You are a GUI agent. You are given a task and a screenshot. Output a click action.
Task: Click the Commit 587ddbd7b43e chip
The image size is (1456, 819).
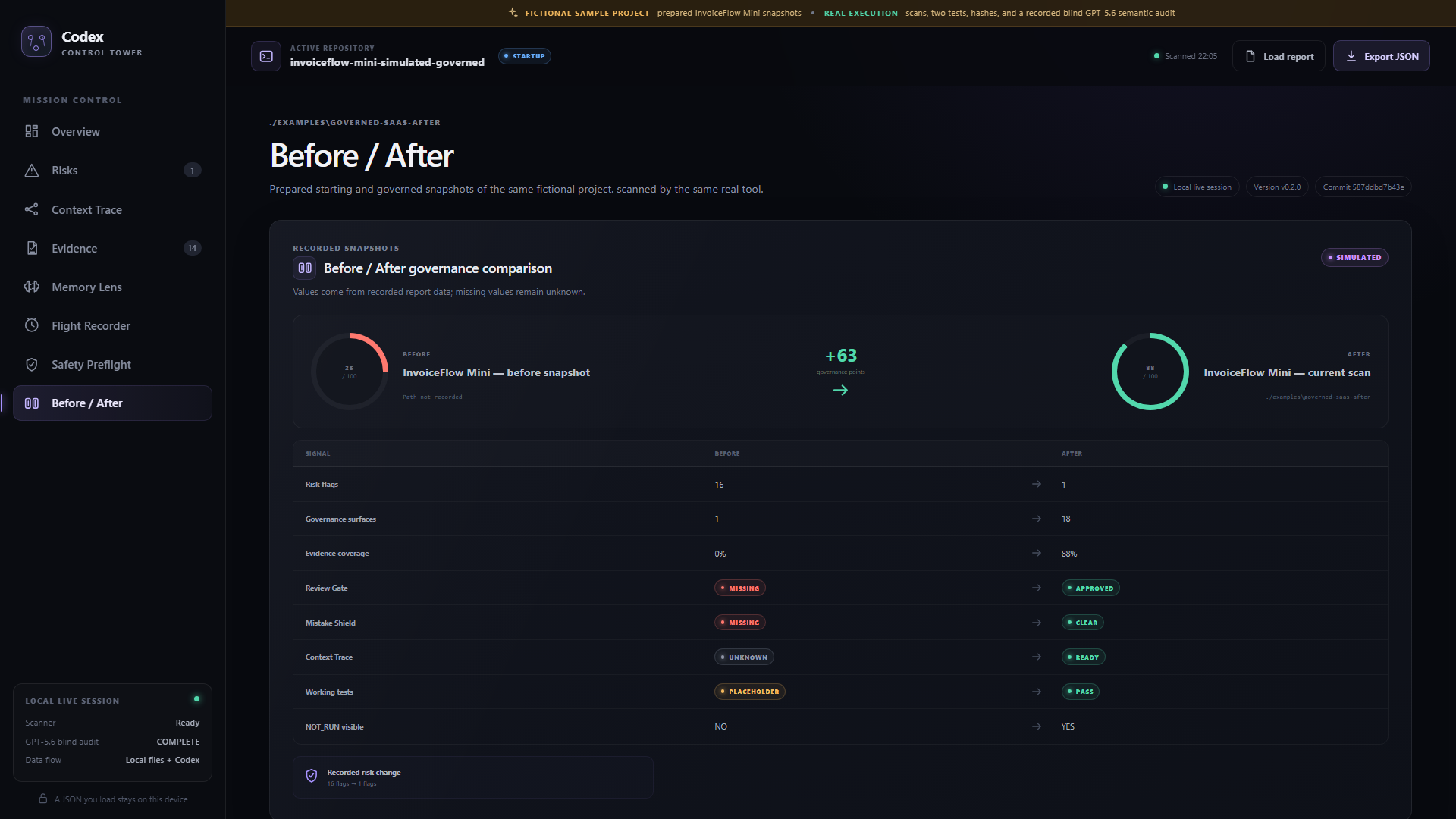point(1363,187)
